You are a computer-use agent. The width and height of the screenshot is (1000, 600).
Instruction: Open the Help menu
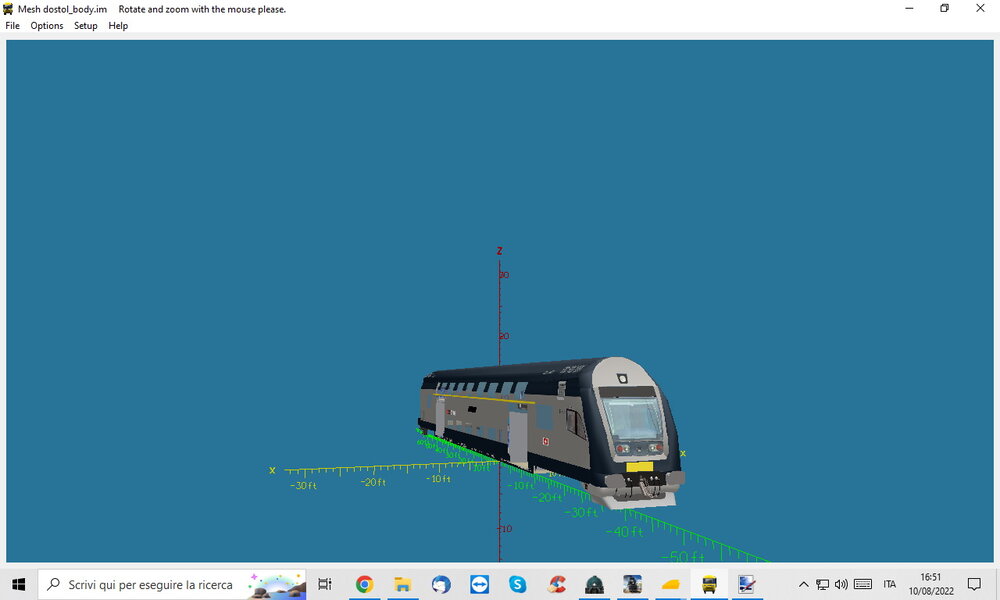tap(118, 26)
